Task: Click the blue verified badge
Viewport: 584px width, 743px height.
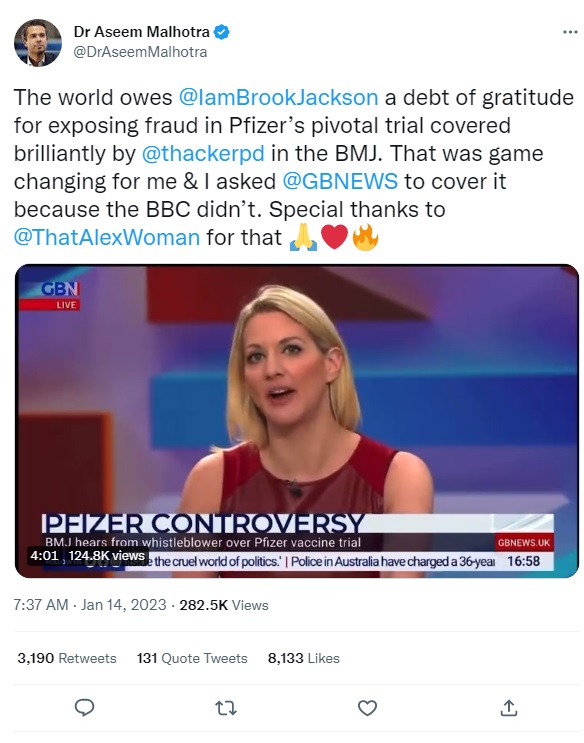Action: [222, 32]
